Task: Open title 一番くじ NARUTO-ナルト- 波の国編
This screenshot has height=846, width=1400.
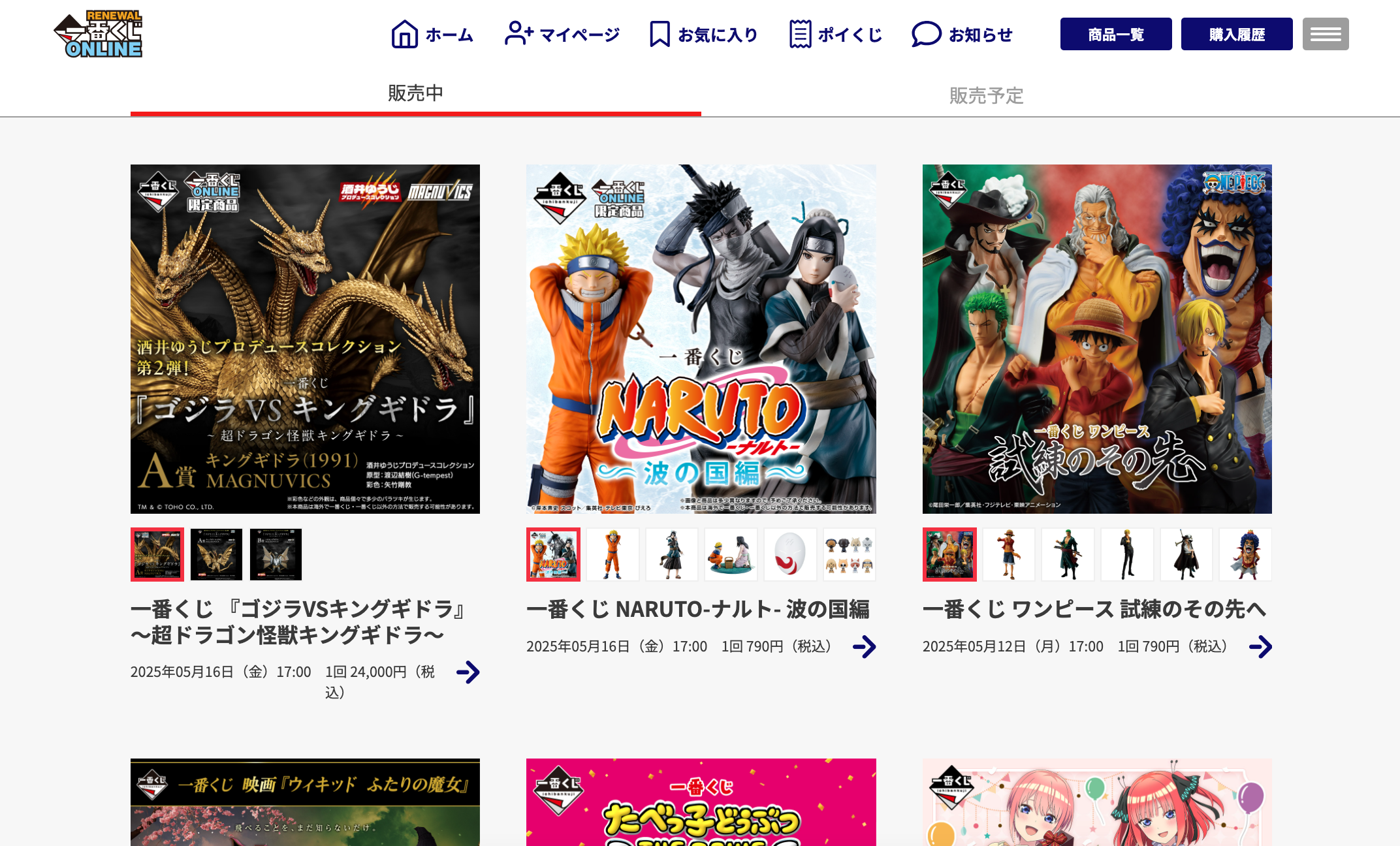Action: 698,609
